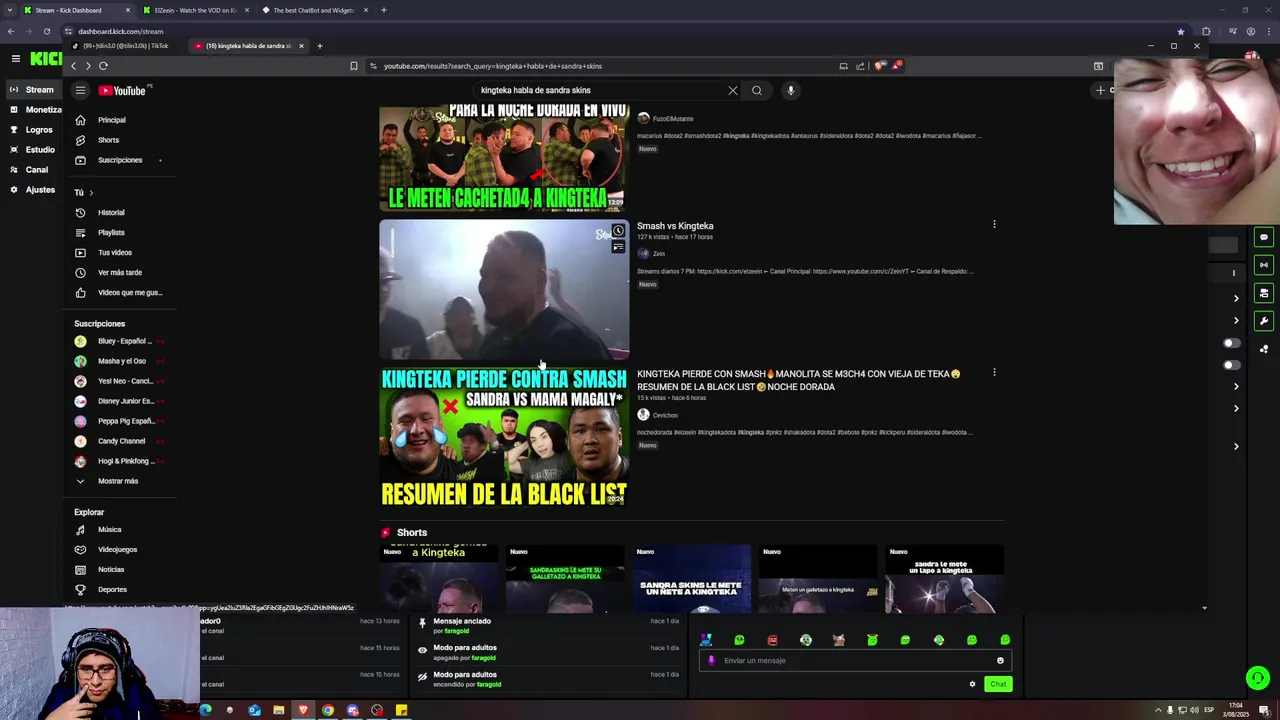The width and height of the screenshot is (1280, 720).
Task: Open the Cevichon channel link
Action: tap(665, 415)
